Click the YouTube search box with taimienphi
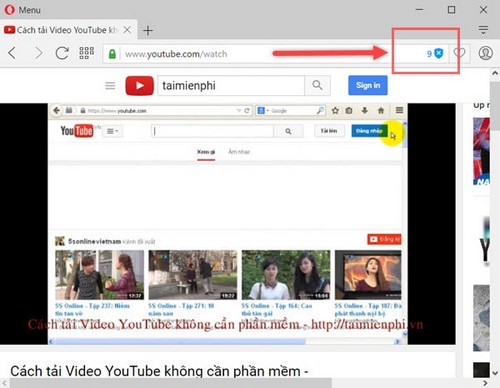Viewport: 500px width, 388px height. tap(231, 86)
